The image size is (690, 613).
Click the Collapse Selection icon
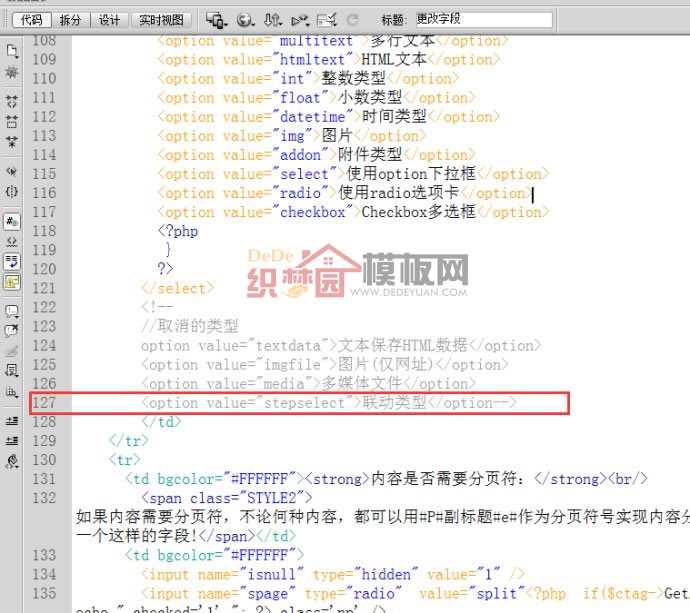point(12,121)
